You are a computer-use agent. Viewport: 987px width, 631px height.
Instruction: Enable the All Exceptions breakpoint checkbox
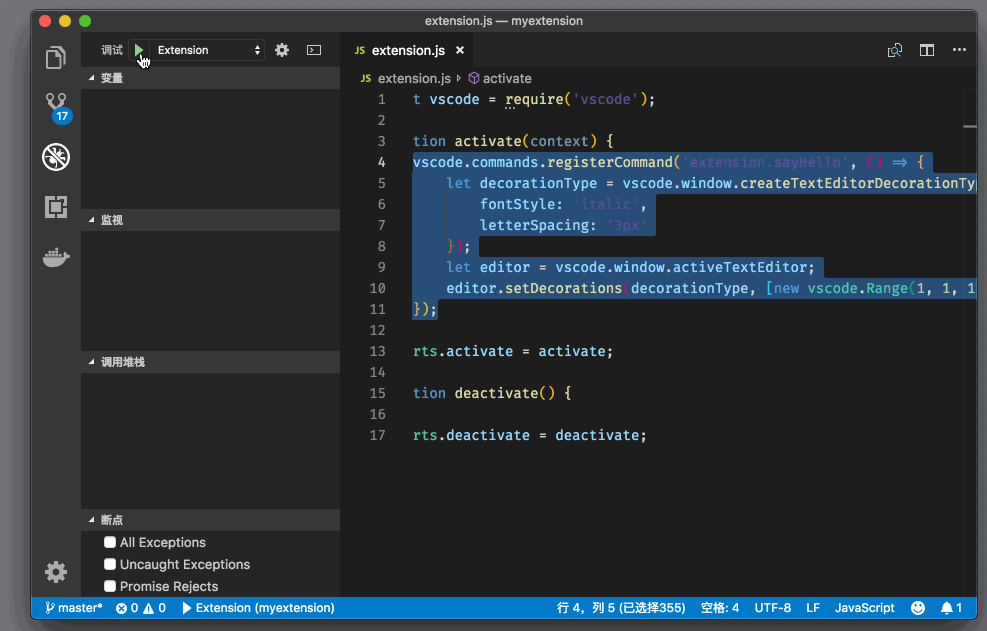(111, 542)
